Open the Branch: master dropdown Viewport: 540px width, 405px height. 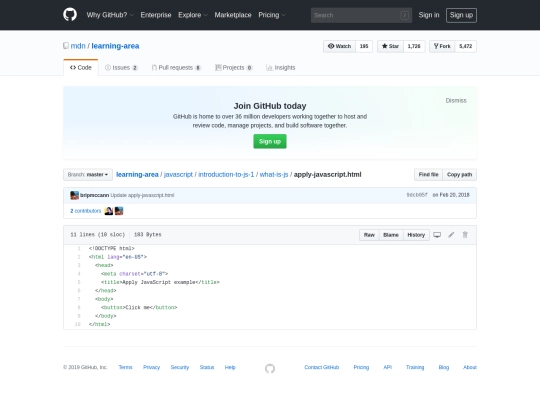88,175
